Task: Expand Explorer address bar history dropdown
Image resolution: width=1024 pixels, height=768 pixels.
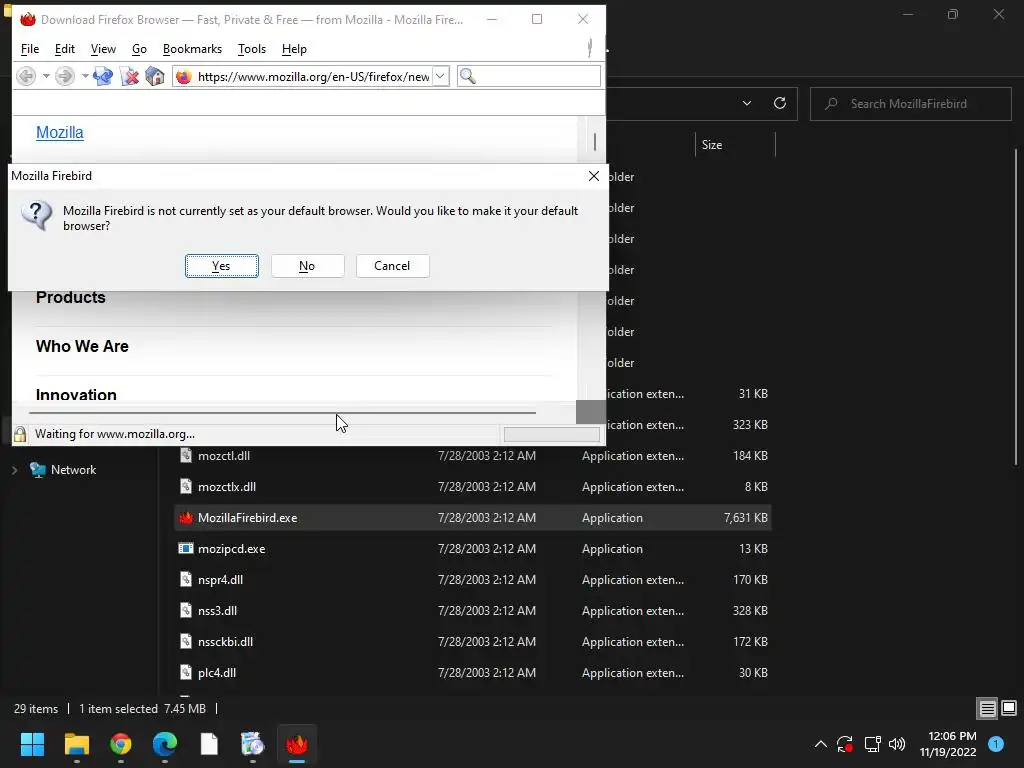Action: pos(747,103)
